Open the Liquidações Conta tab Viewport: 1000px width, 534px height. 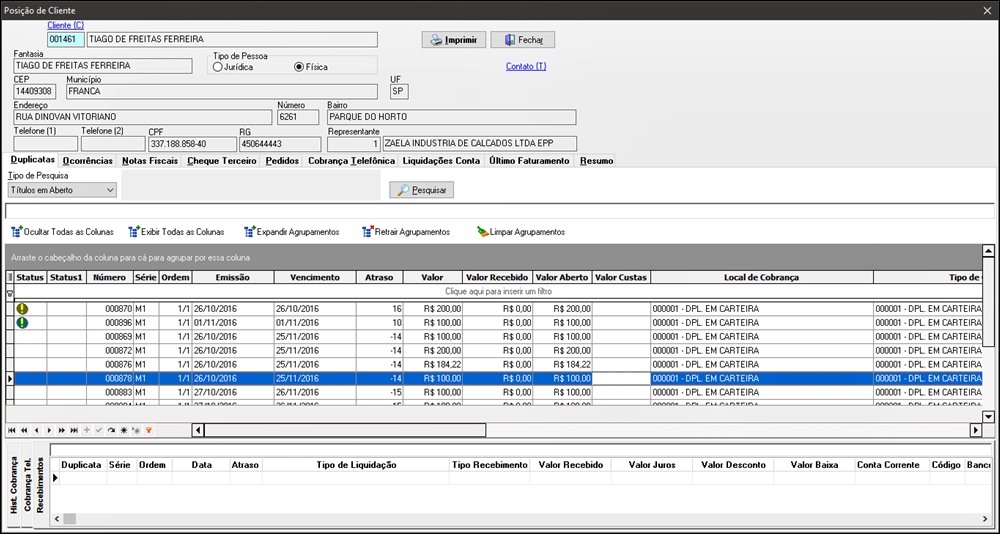click(441, 161)
